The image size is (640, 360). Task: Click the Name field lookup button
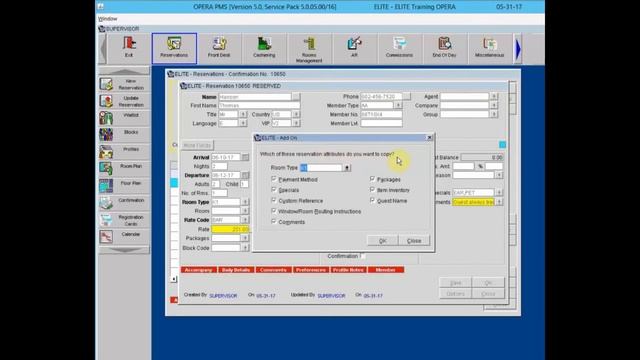[296, 97]
